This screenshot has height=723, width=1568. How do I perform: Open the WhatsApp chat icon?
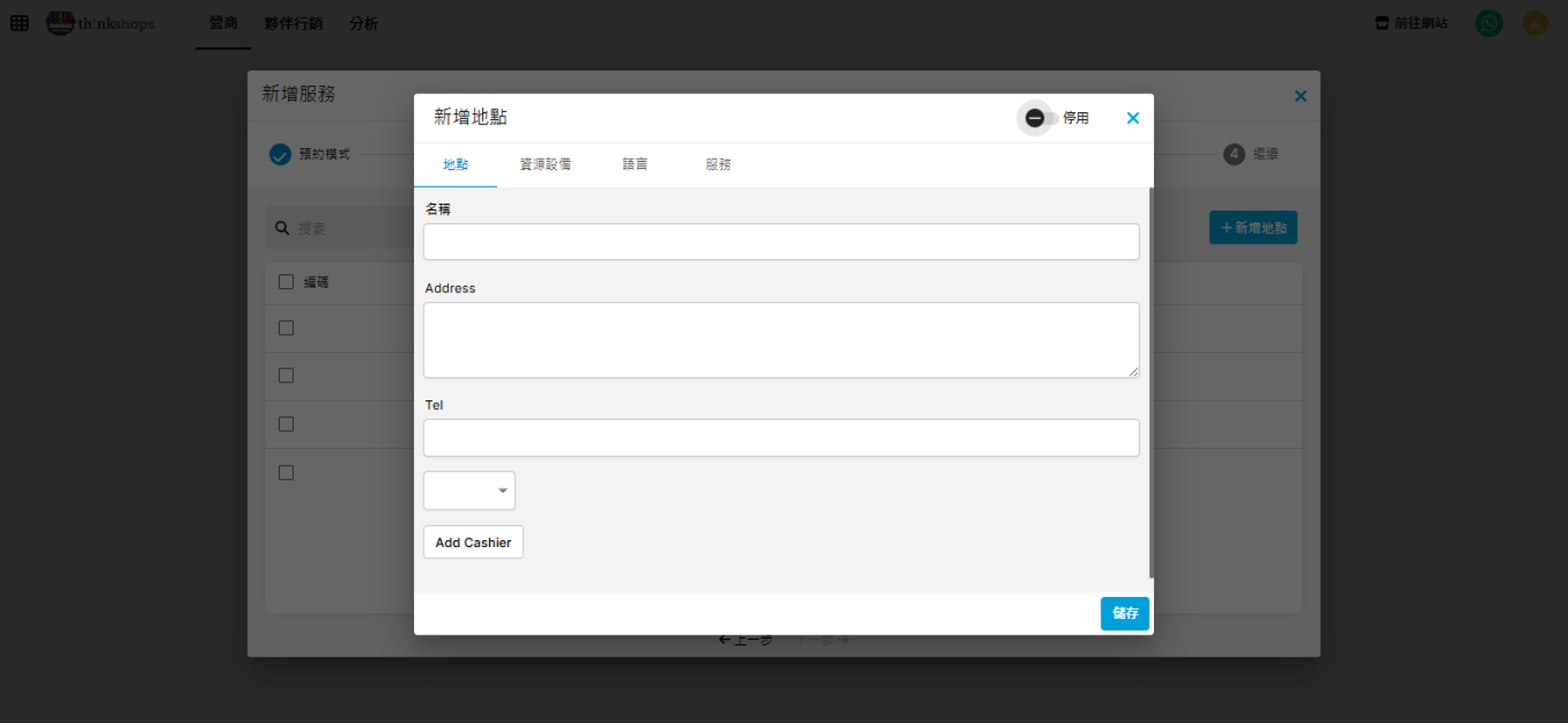tap(1488, 23)
